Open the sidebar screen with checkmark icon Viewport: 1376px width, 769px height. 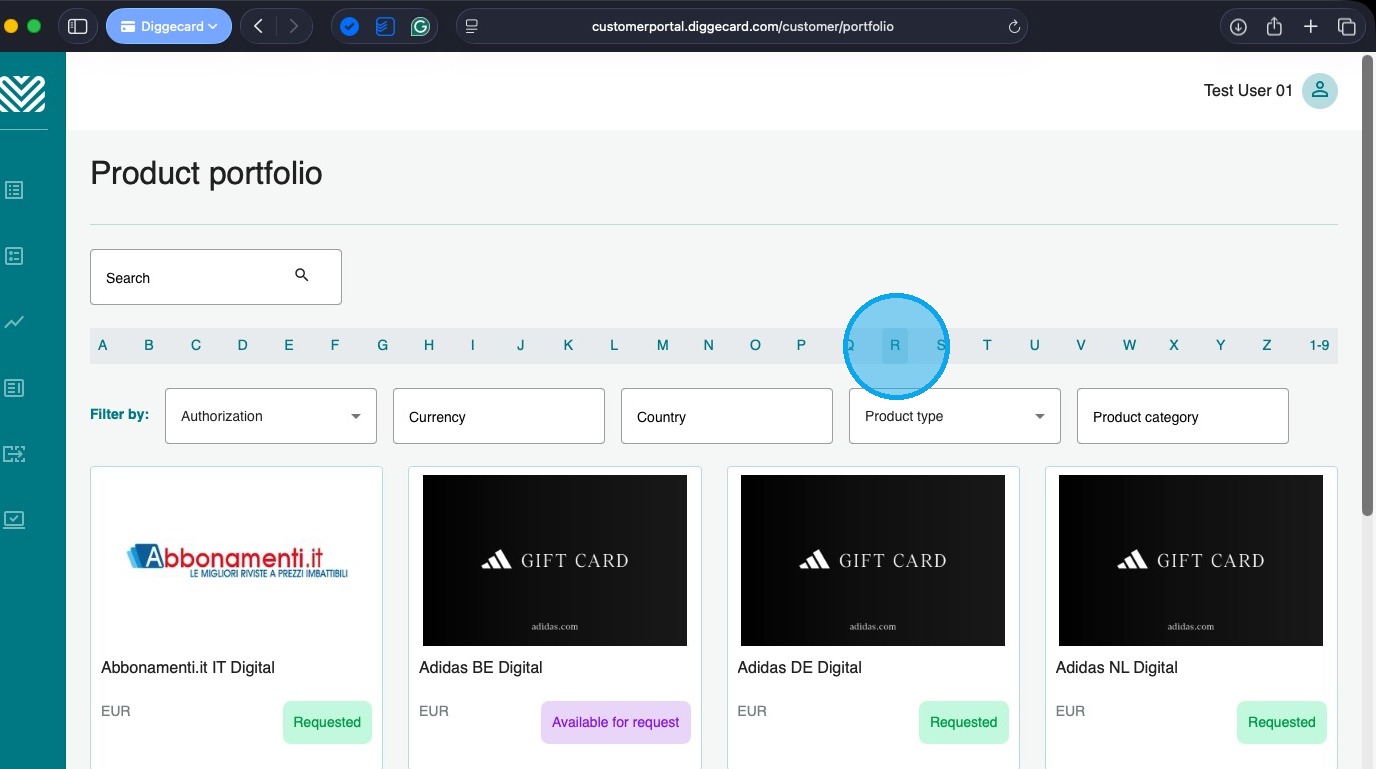pyautogui.click(x=14, y=520)
